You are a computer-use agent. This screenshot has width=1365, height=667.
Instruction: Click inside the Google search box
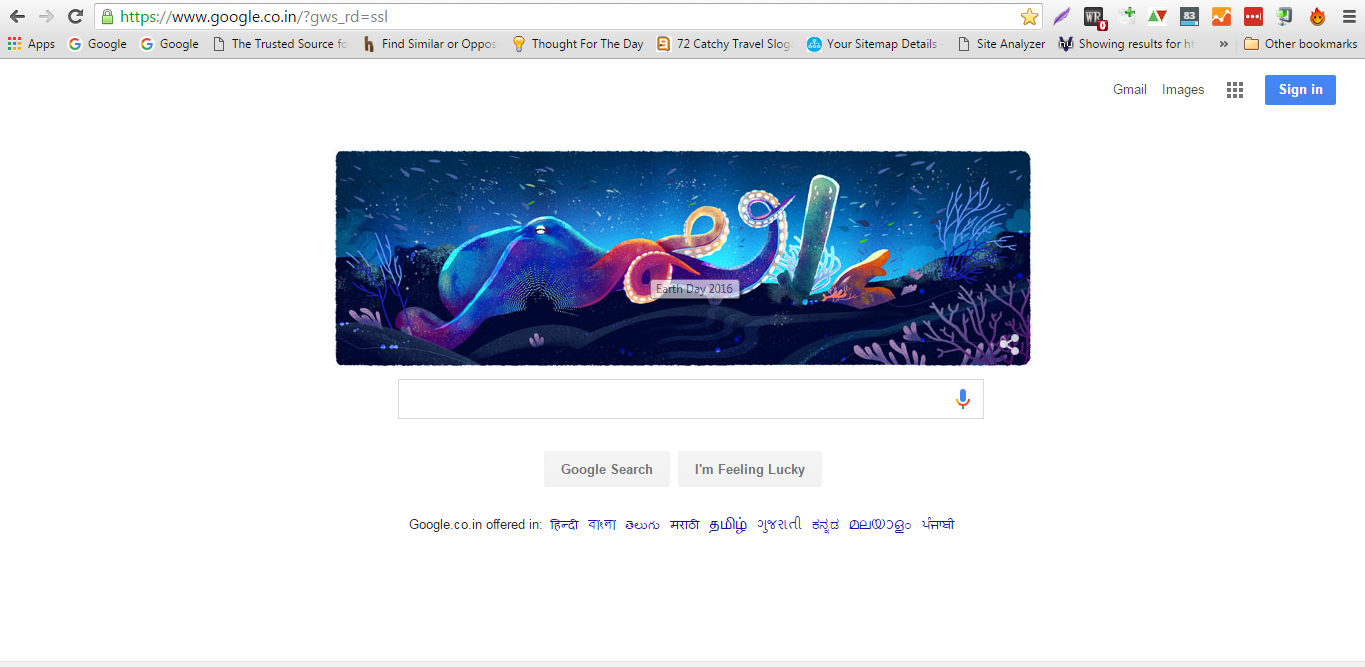(675, 399)
